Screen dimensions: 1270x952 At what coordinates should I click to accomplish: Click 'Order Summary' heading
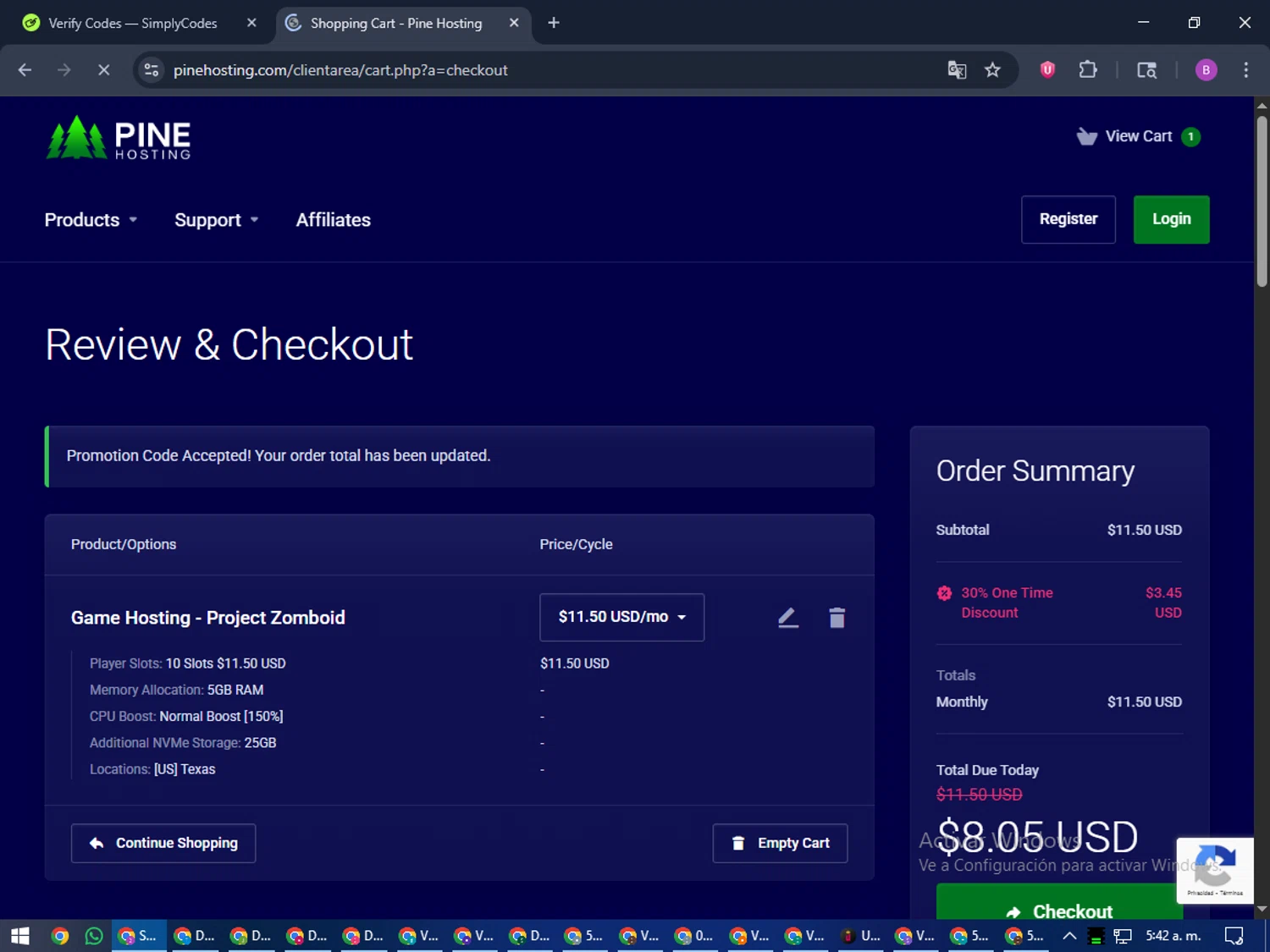click(1035, 470)
